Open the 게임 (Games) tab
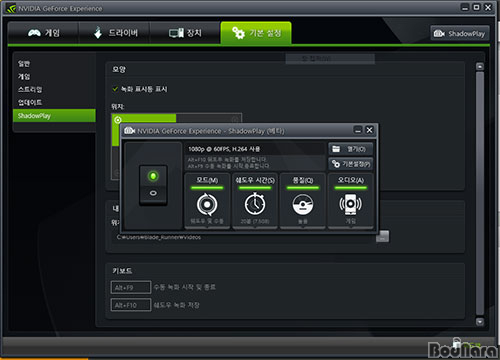The image size is (500, 360). pos(43,33)
